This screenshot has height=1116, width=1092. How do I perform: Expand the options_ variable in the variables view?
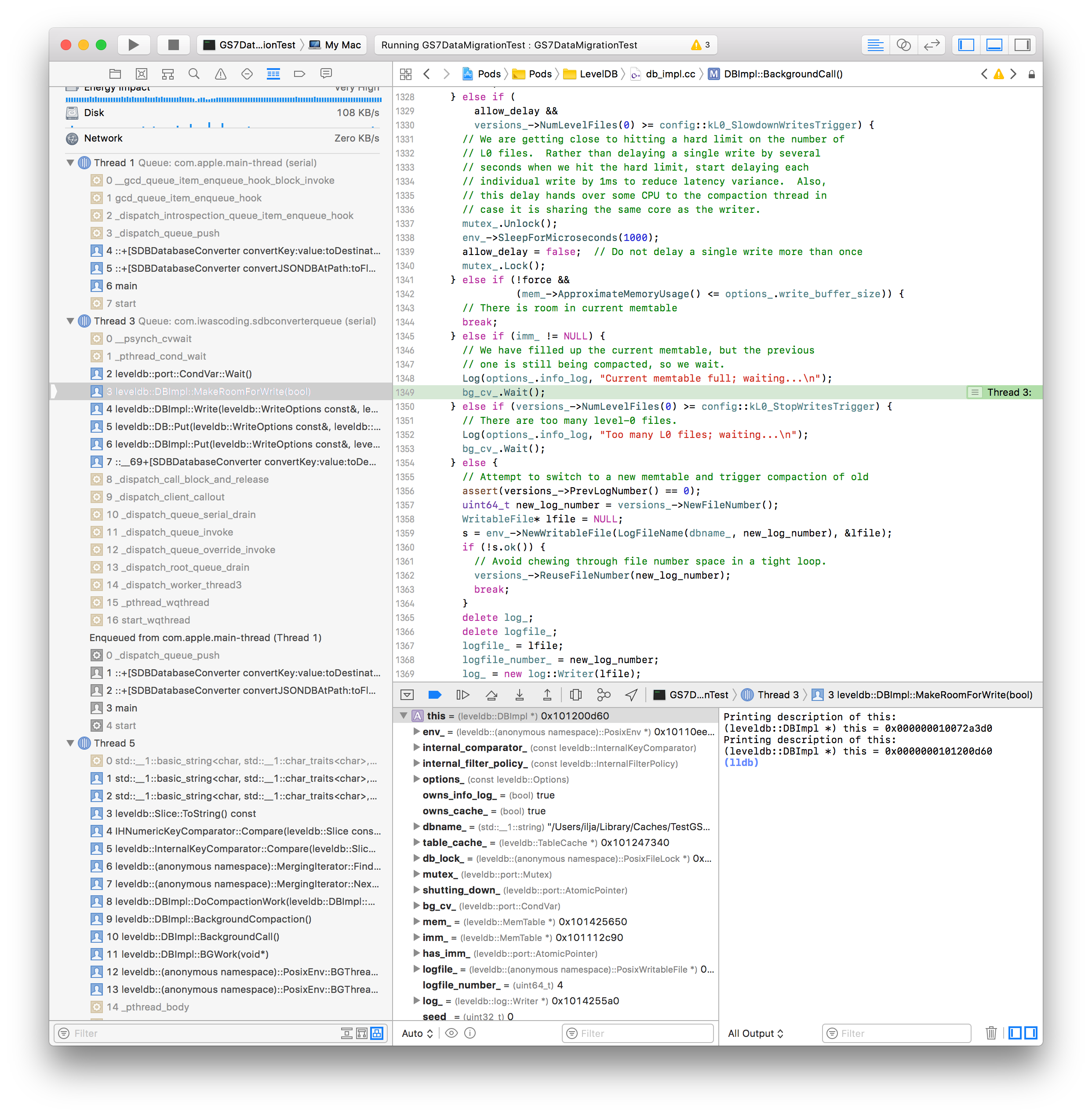[416, 780]
